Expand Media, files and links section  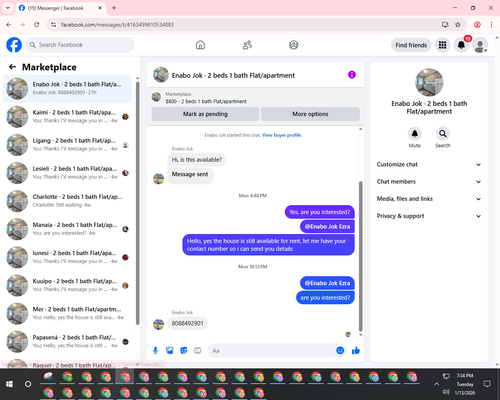click(x=429, y=199)
